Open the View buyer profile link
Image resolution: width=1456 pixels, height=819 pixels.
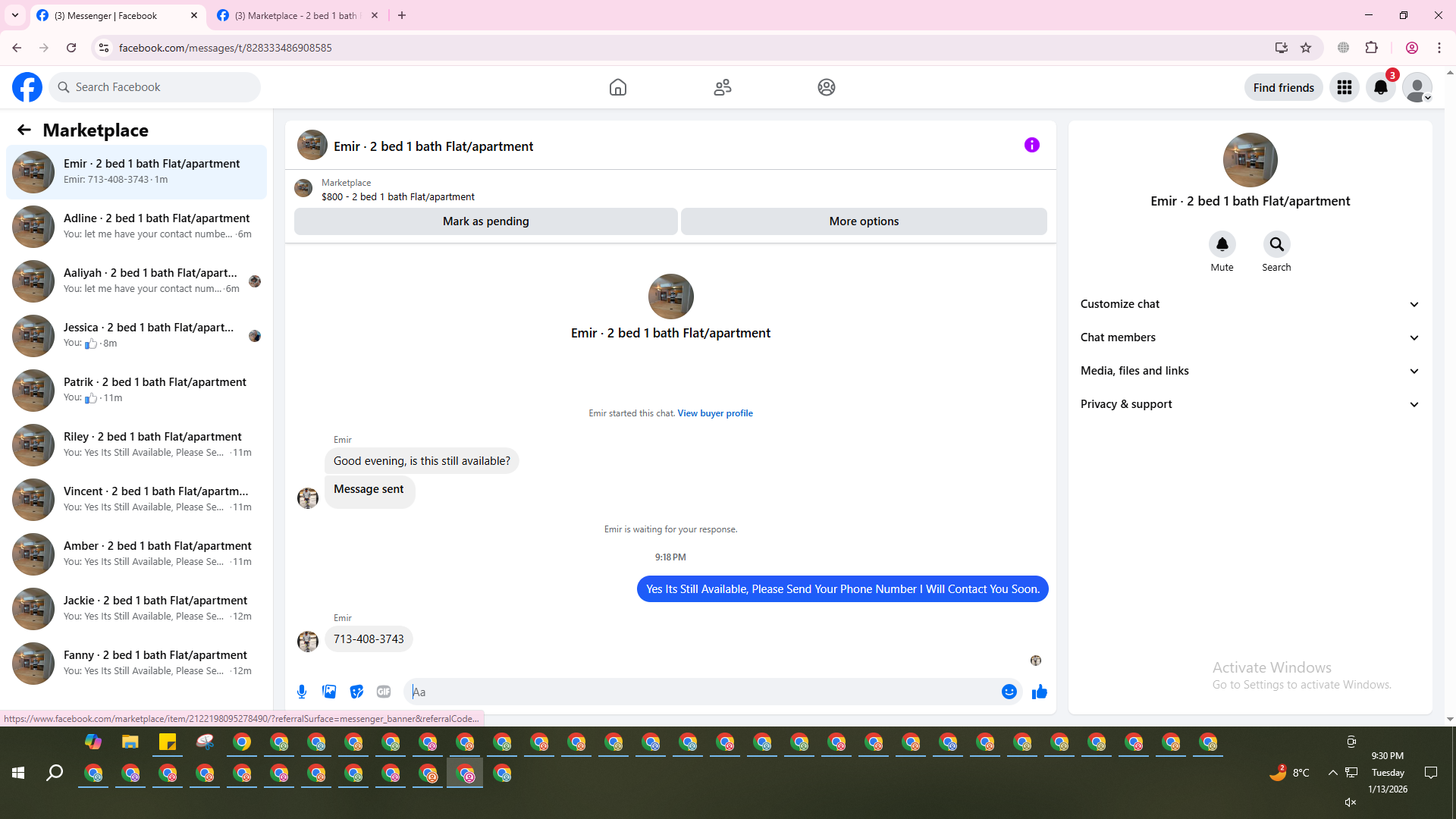[714, 413]
